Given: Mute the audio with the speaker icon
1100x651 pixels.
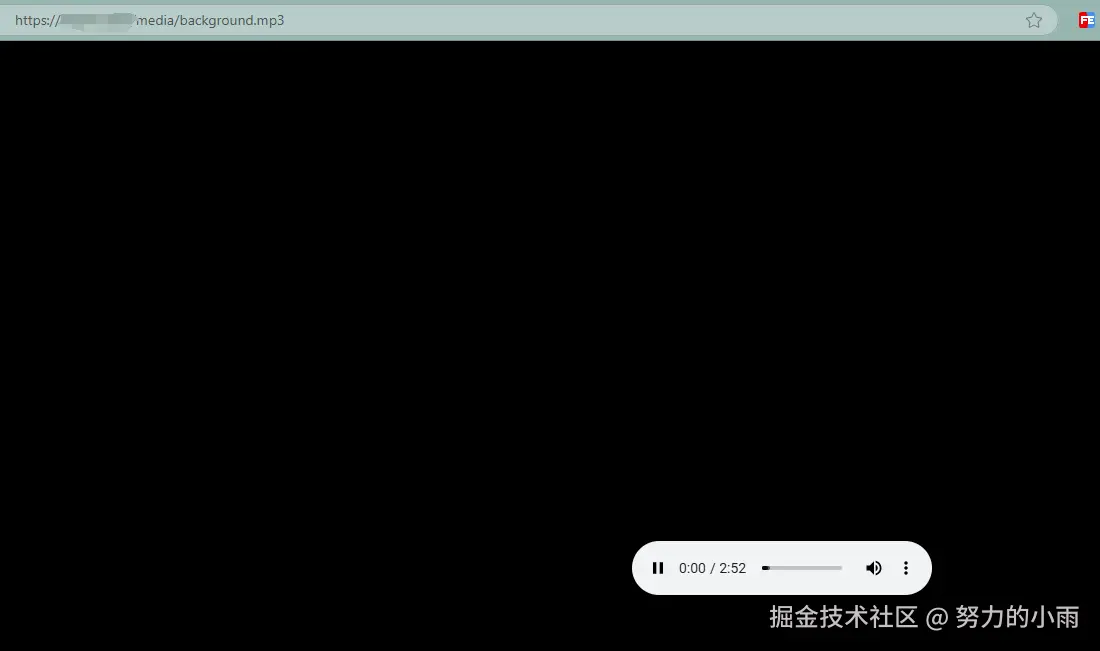Looking at the screenshot, I should (x=873, y=568).
